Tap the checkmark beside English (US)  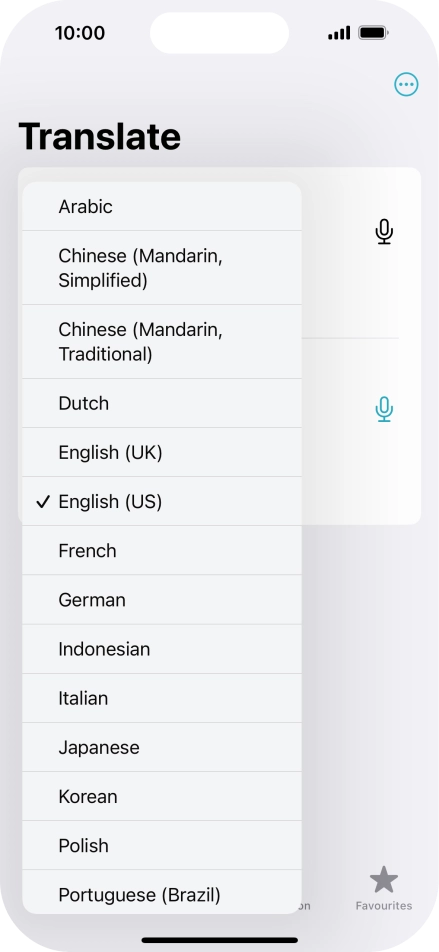pyautogui.click(x=43, y=502)
